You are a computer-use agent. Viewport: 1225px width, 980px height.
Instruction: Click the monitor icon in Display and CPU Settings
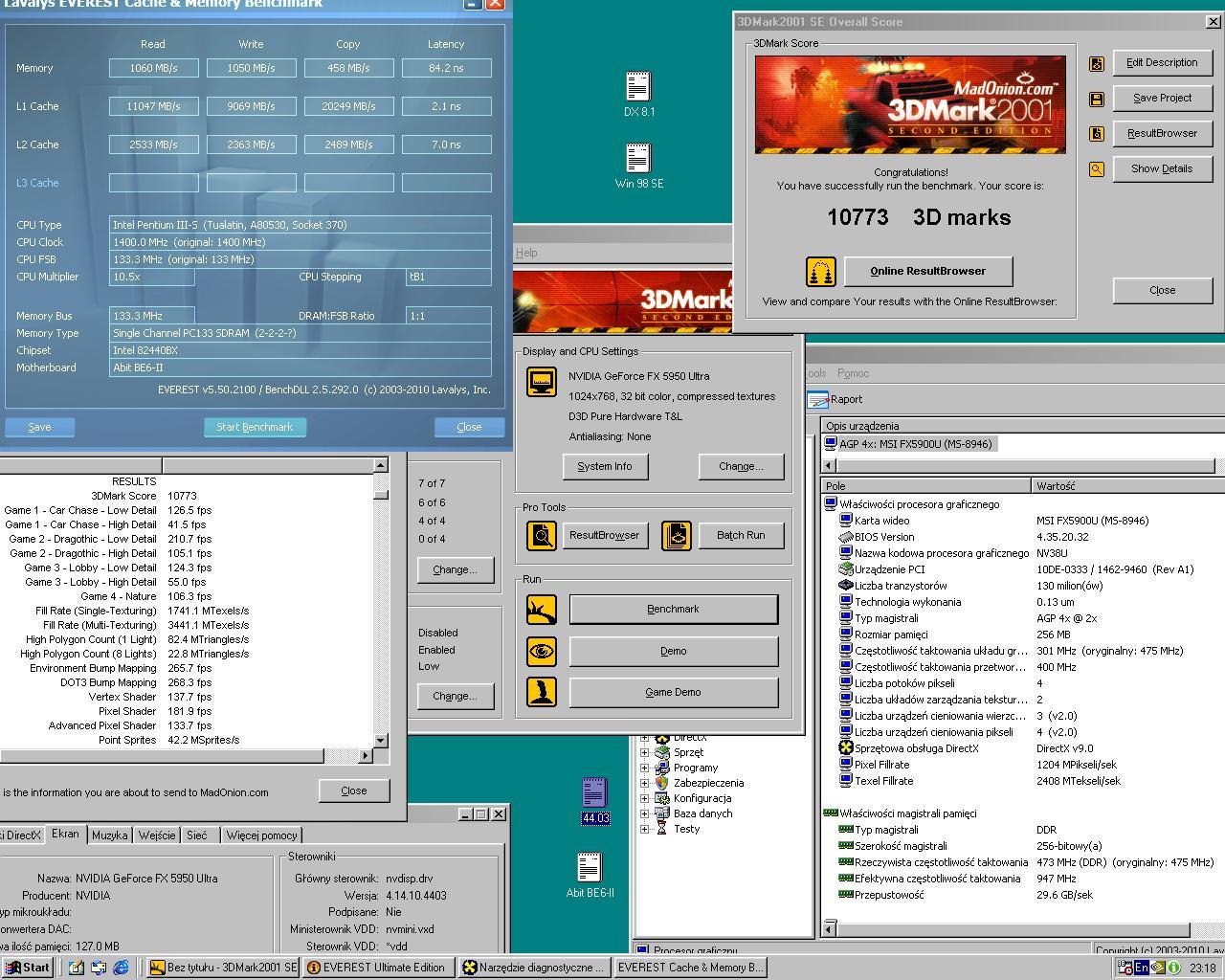tap(542, 382)
